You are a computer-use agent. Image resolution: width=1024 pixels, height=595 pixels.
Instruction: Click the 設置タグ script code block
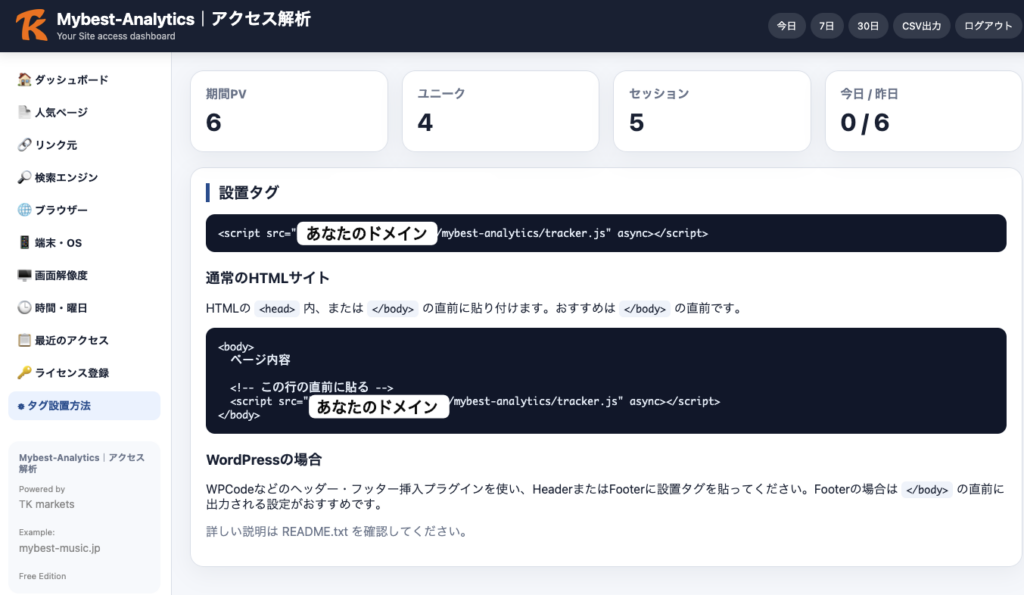pyautogui.click(x=605, y=233)
